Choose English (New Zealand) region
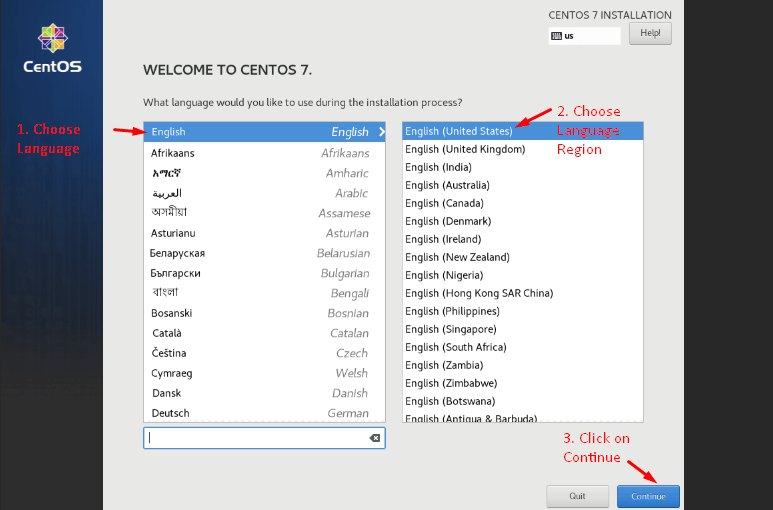The width and height of the screenshot is (773, 510). 523,257
